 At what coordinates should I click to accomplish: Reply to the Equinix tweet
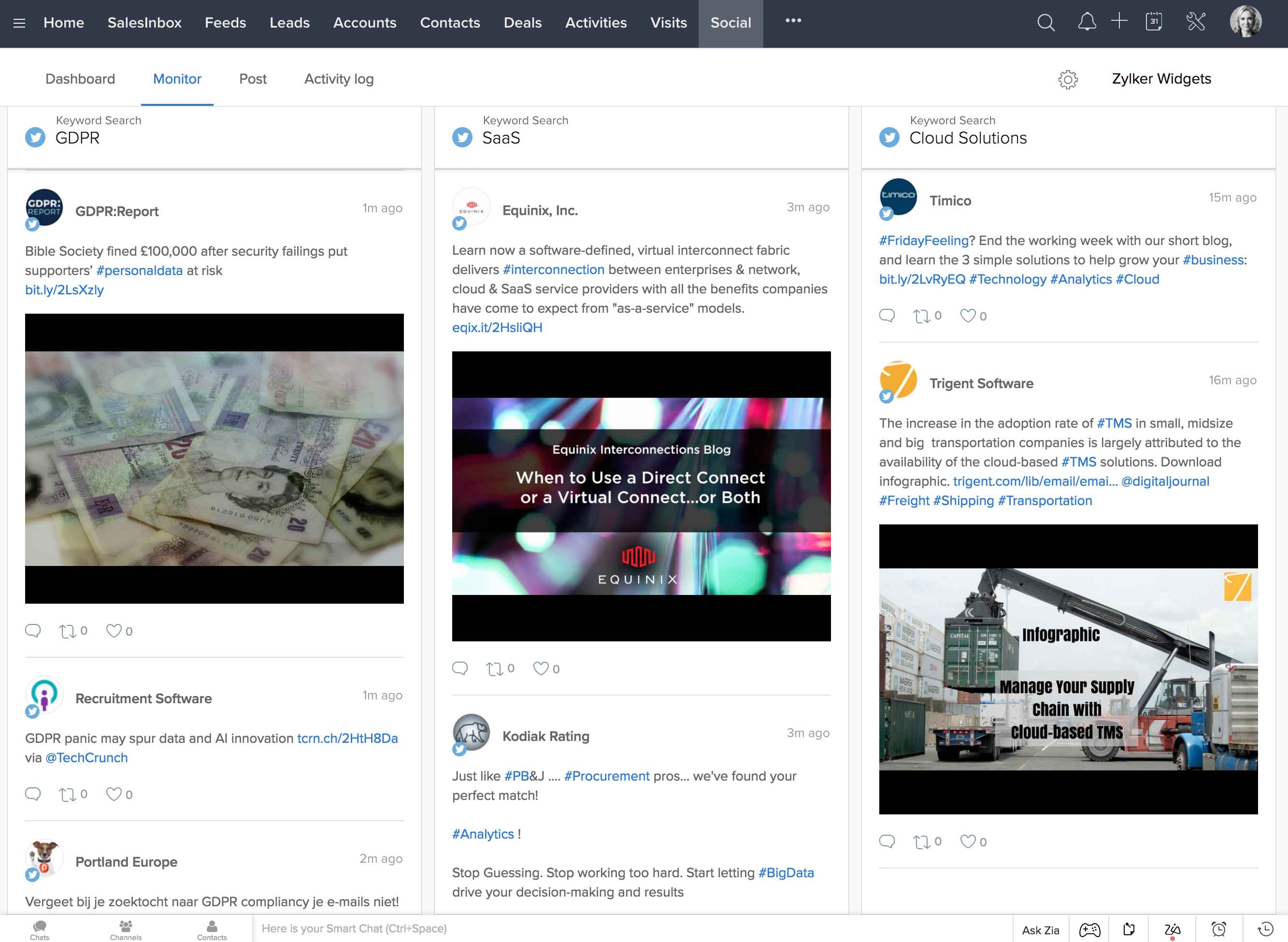[x=460, y=668]
